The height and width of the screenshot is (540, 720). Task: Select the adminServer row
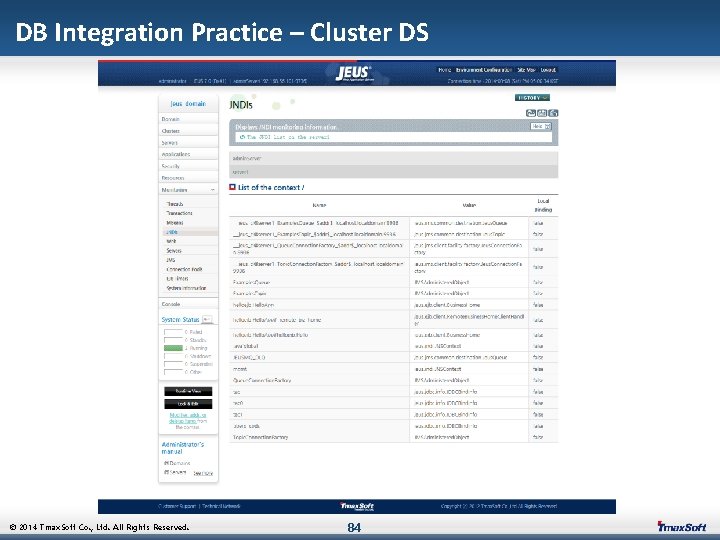point(394,158)
